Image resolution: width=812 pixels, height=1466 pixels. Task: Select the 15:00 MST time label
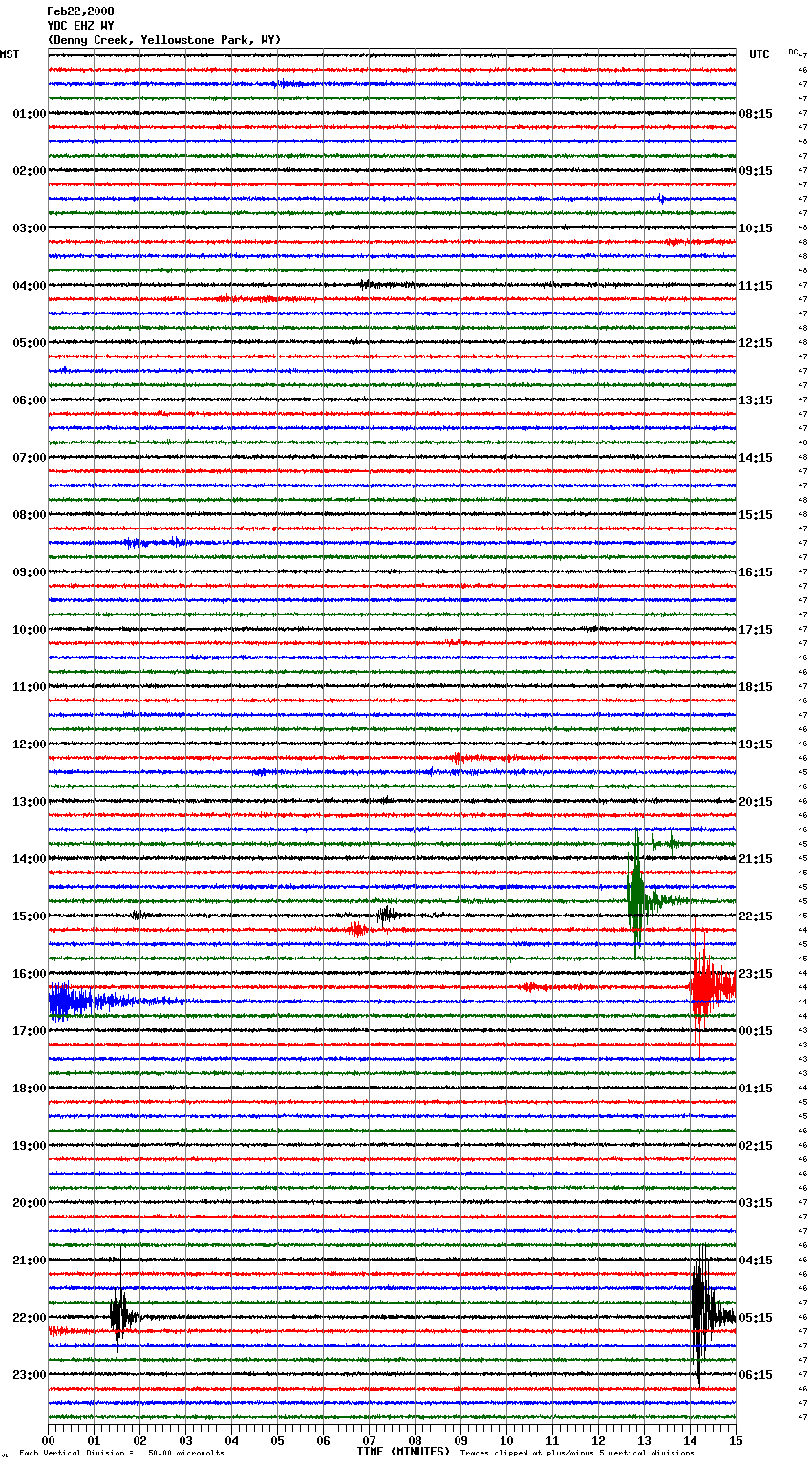coord(30,916)
